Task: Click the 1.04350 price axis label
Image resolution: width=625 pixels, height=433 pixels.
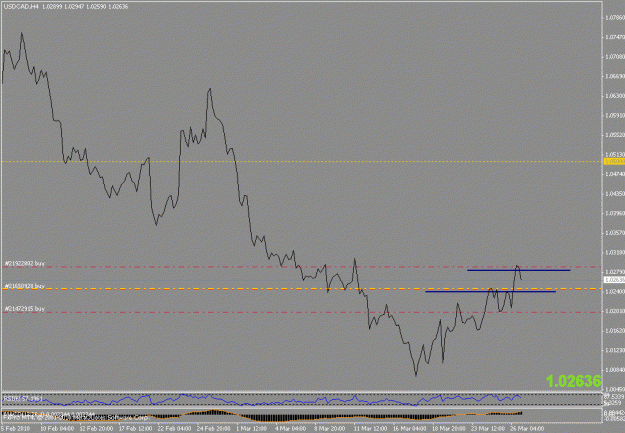Action: point(615,194)
